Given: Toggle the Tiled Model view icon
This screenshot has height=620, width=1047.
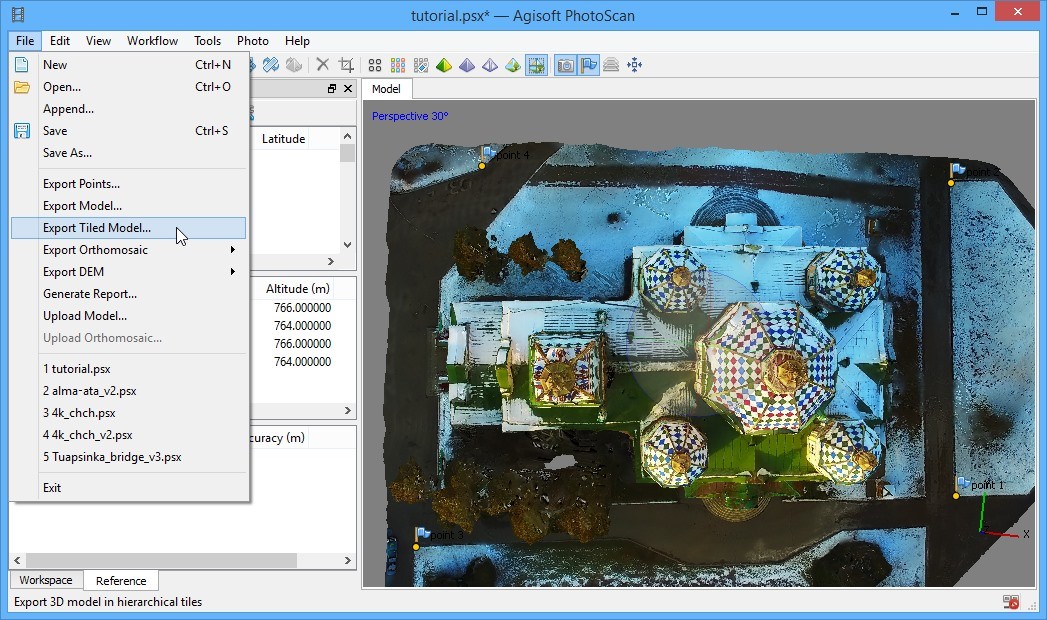Looking at the screenshot, I should (536, 65).
